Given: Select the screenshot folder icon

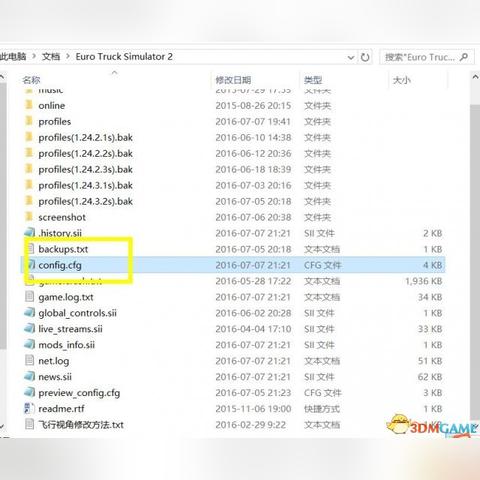Looking at the screenshot, I should [29, 217].
